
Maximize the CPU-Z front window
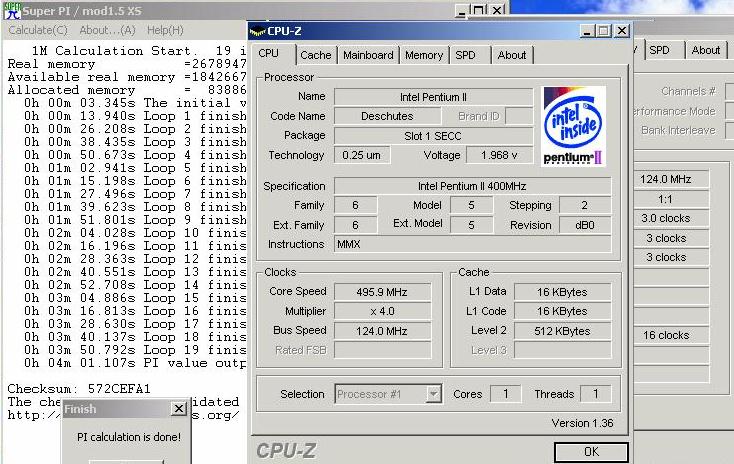pyautogui.click(x=604, y=31)
